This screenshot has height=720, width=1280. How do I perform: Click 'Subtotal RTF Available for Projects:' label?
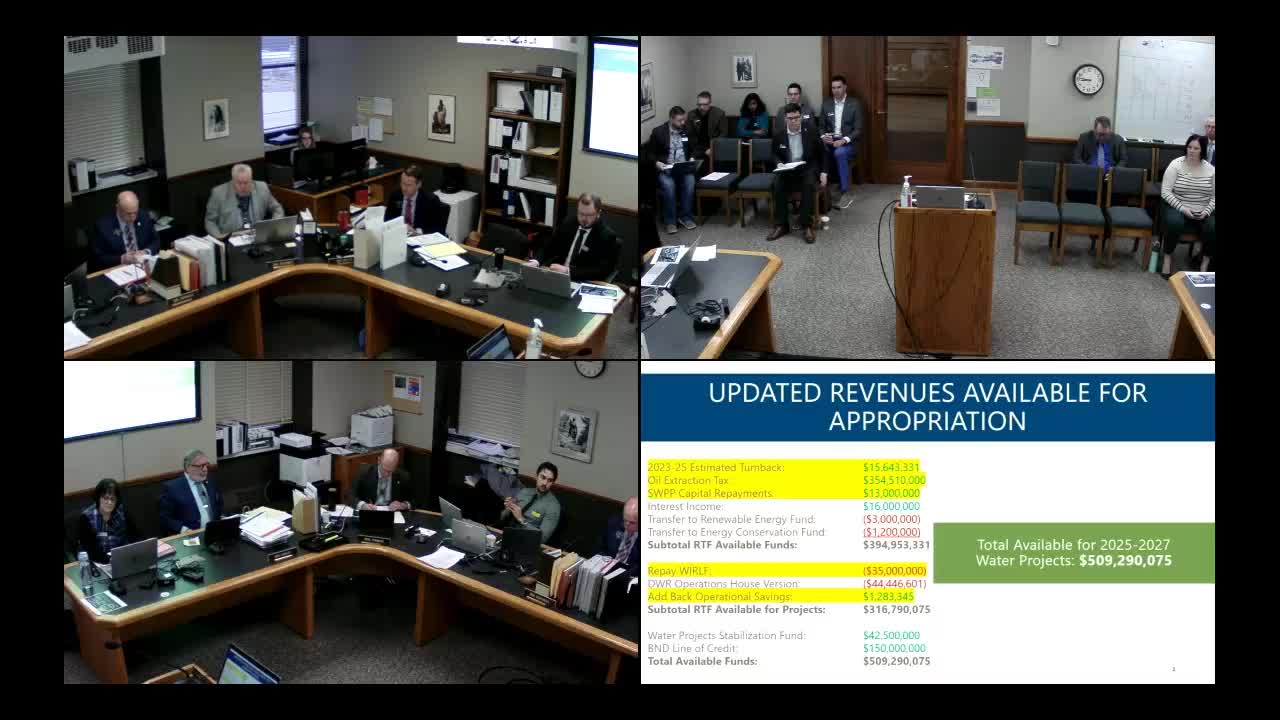pyautogui.click(x=736, y=609)
